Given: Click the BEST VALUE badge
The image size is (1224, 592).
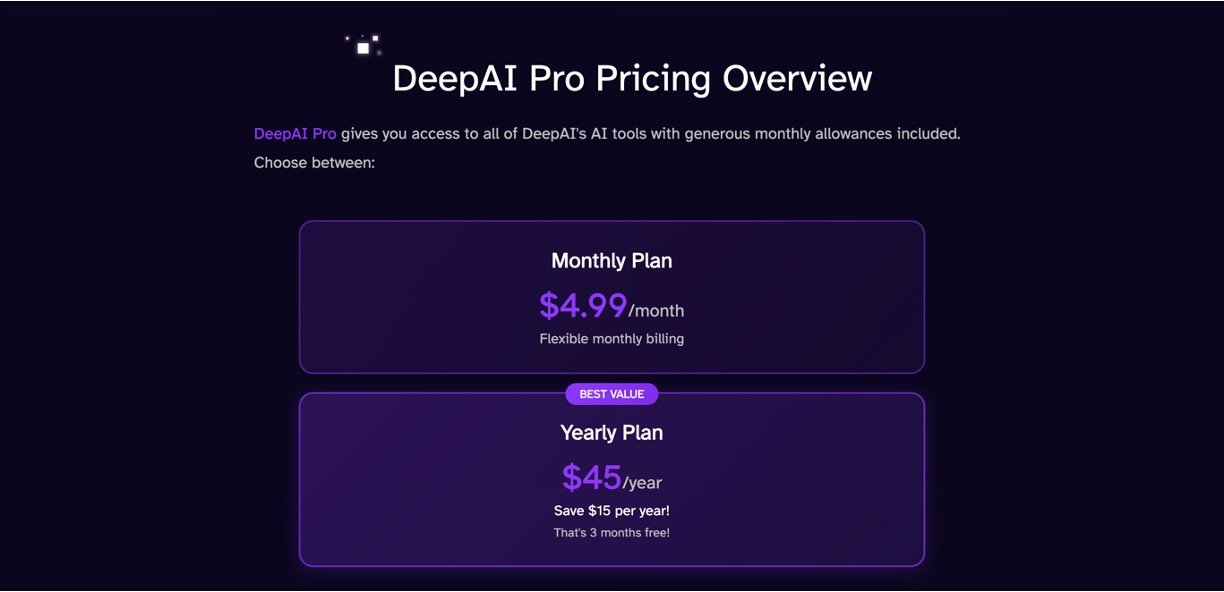Looking at the screenshot, I should point(612,394).
